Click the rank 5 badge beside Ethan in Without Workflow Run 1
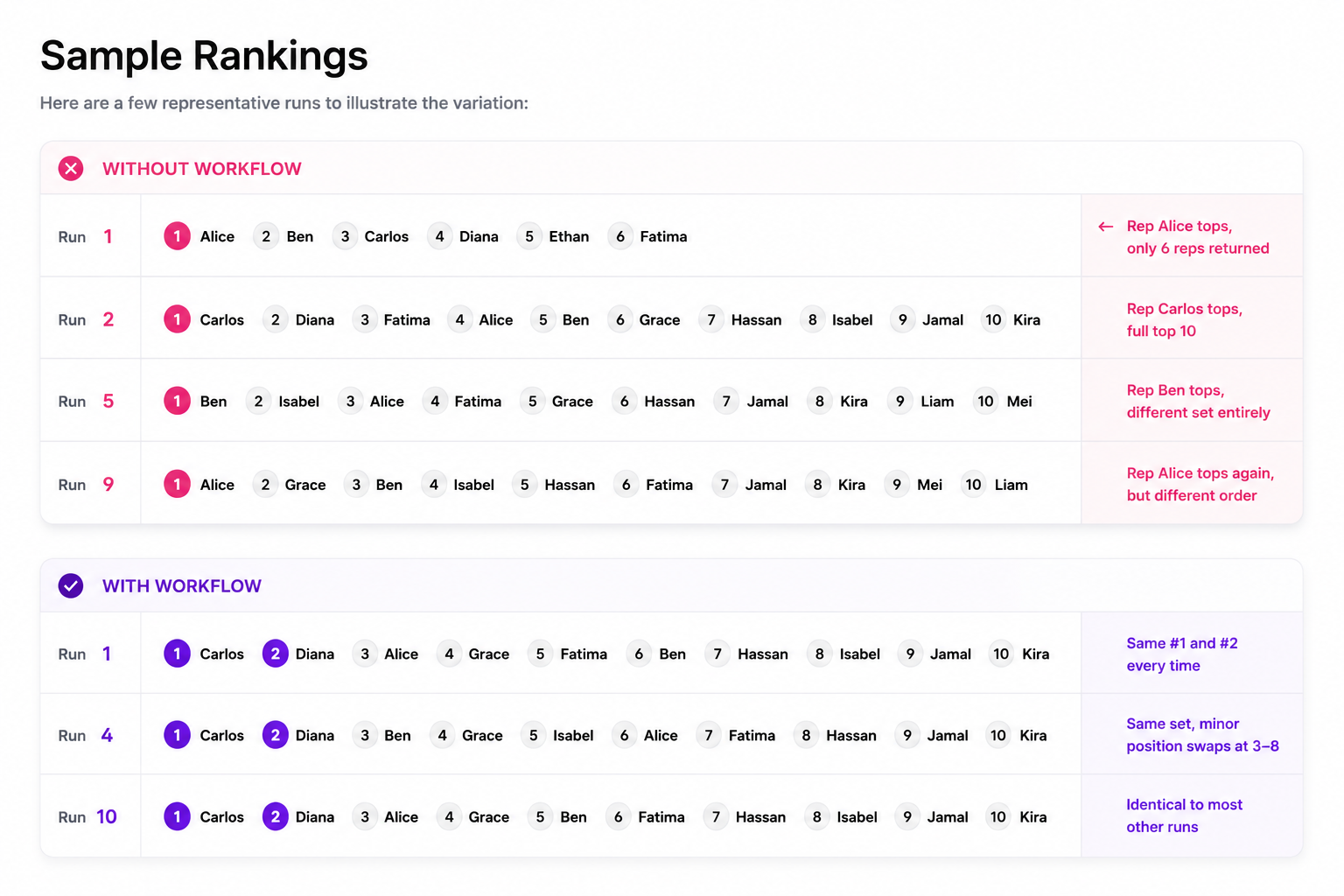Viewport: 1344px width, 896px height. (x=529, y=236)
